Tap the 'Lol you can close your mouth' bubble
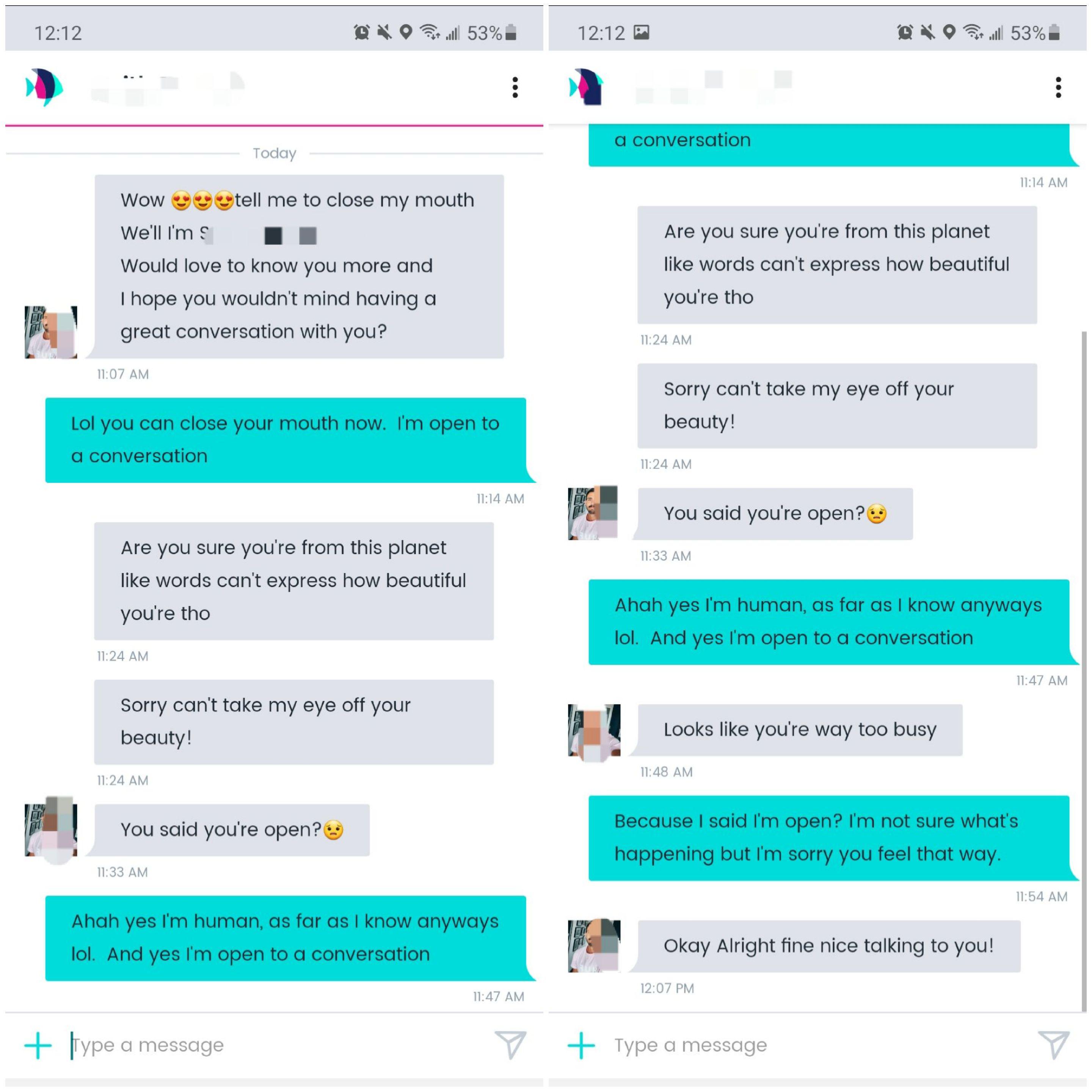 [x=286, y=440]
